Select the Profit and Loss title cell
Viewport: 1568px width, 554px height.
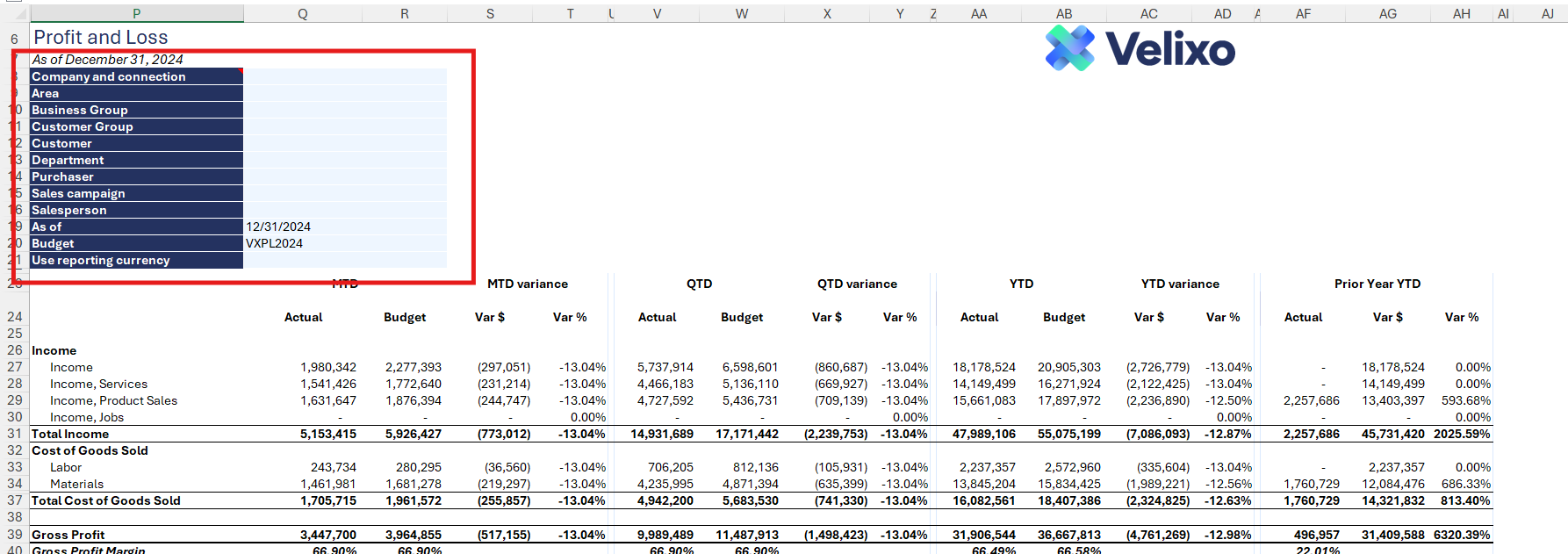[x=101, y=38]
